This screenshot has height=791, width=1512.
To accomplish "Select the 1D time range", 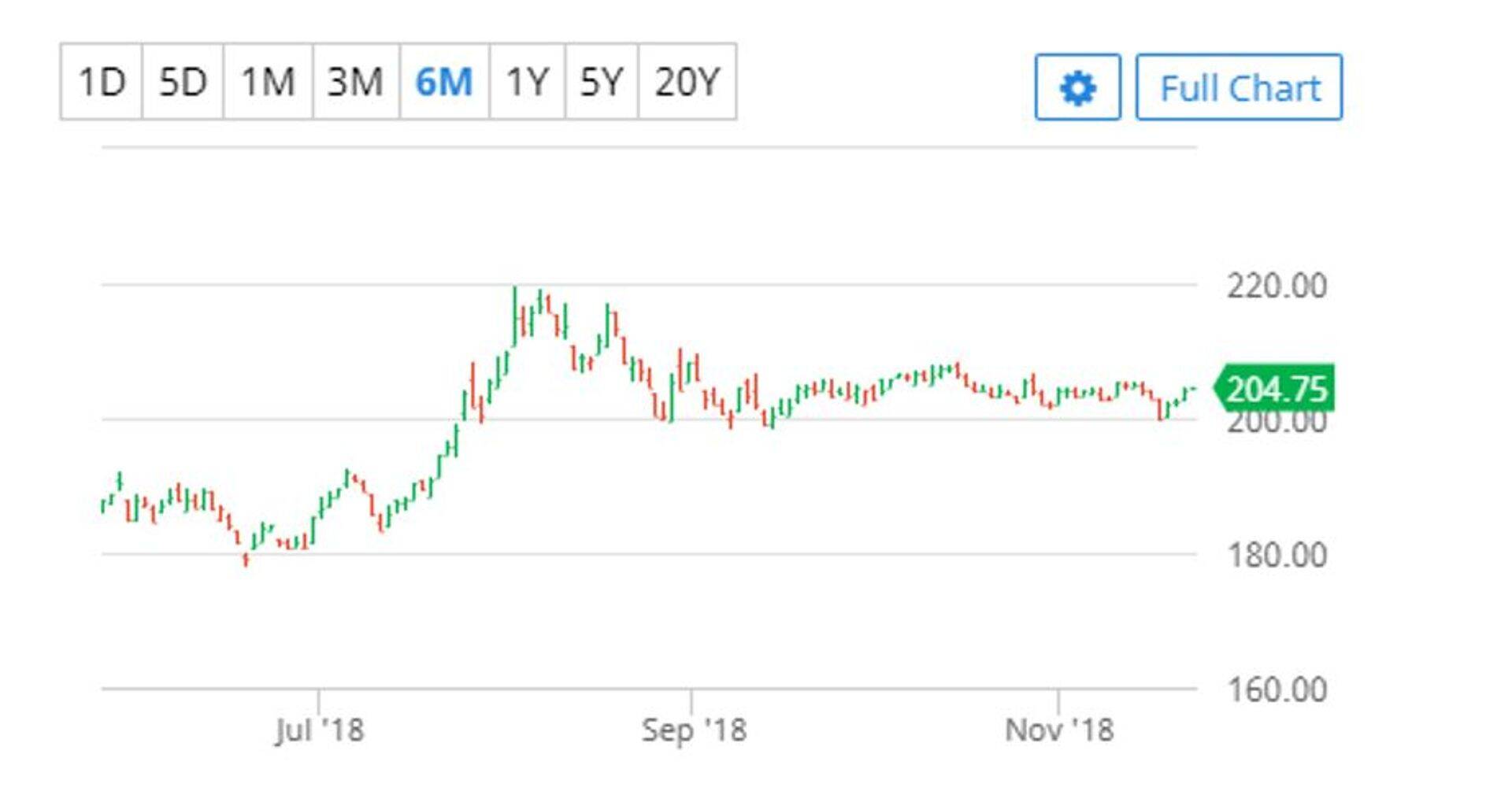I will (x=102, y=82).
